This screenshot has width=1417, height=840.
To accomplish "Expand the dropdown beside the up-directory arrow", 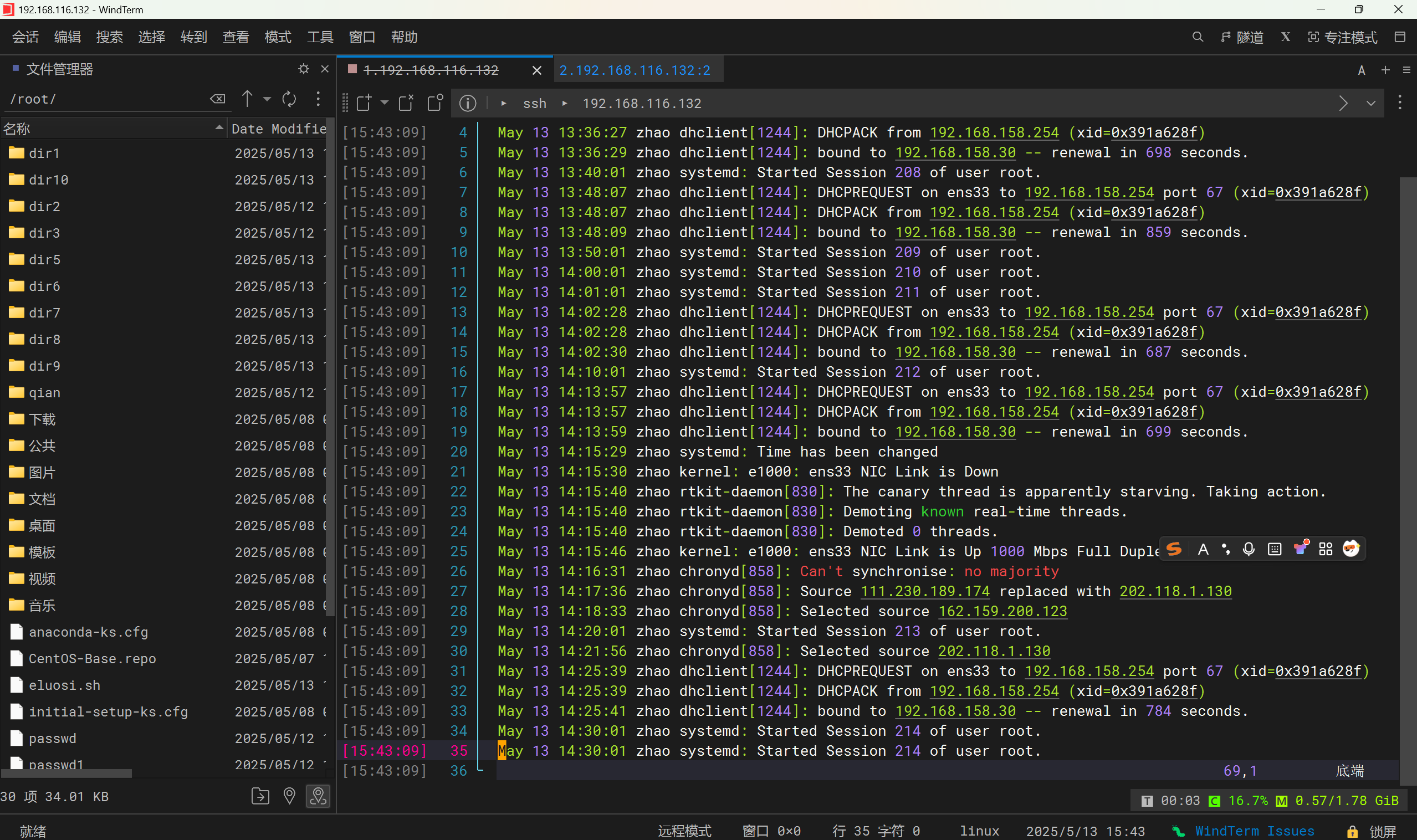I will [x=267, y=99].
